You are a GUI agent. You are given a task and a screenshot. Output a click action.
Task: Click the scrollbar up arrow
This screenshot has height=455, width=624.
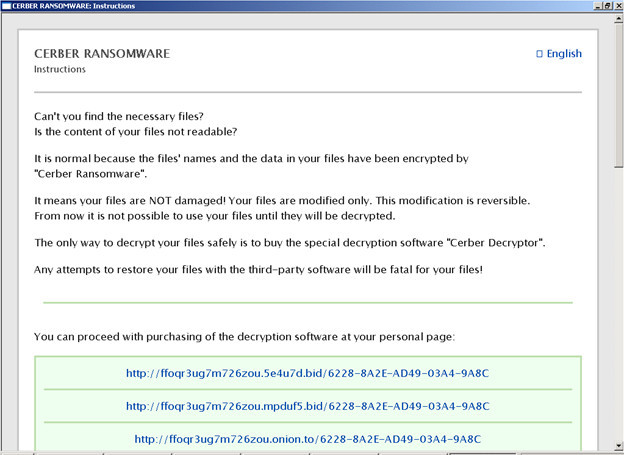pos(619,18)
